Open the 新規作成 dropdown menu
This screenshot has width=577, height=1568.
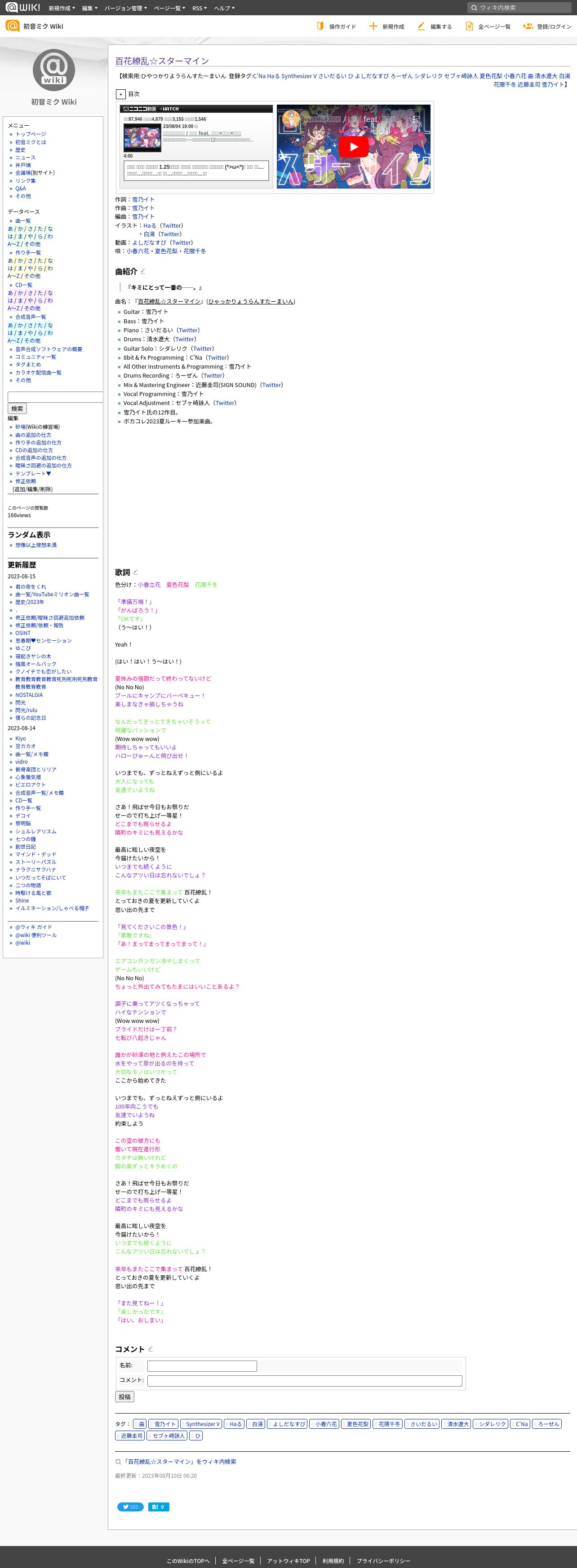pyautogui.click(x=62, y=8)
